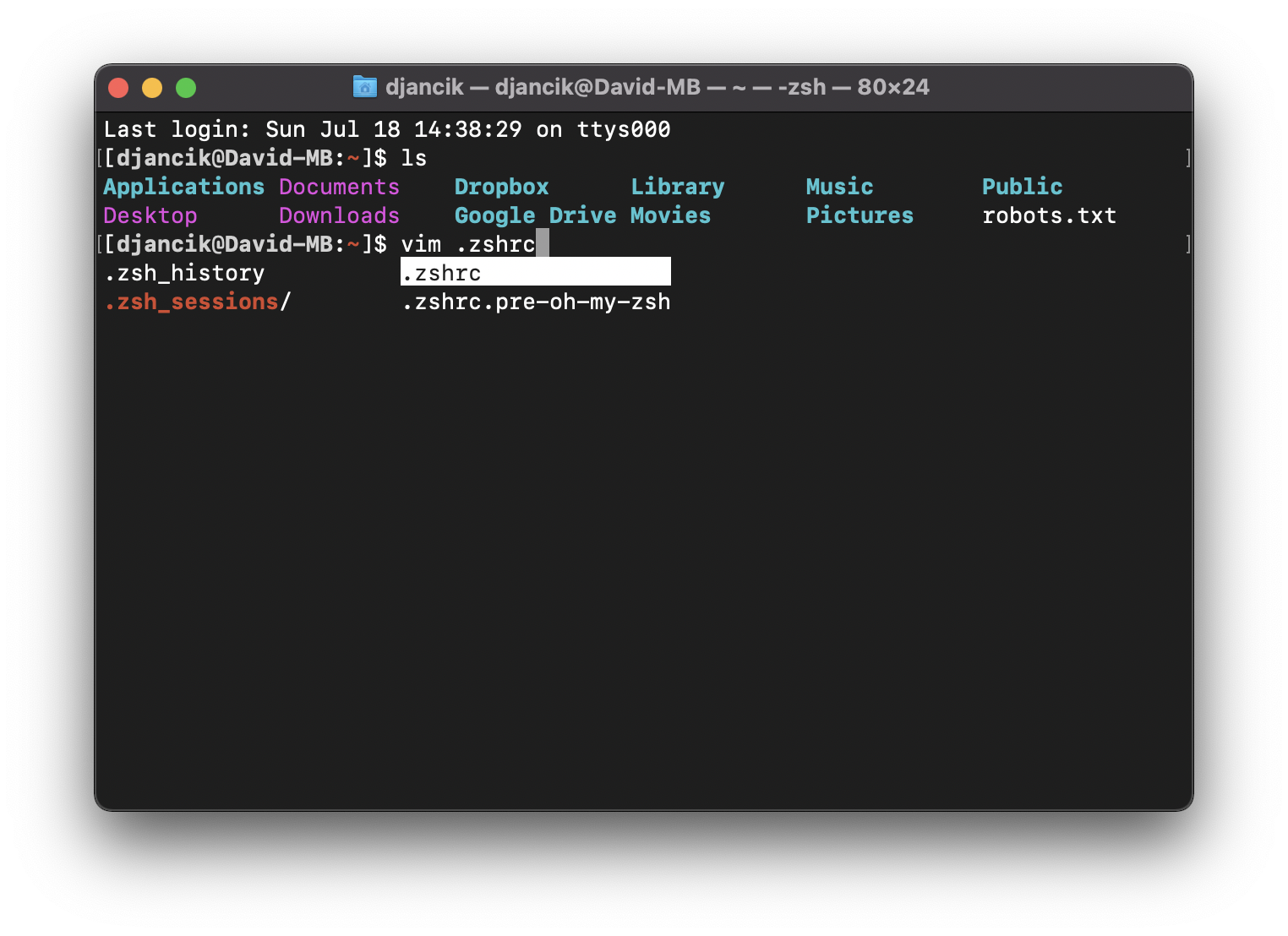Click the Music directory name
The image size is (1288, 936).
point(840,187)
